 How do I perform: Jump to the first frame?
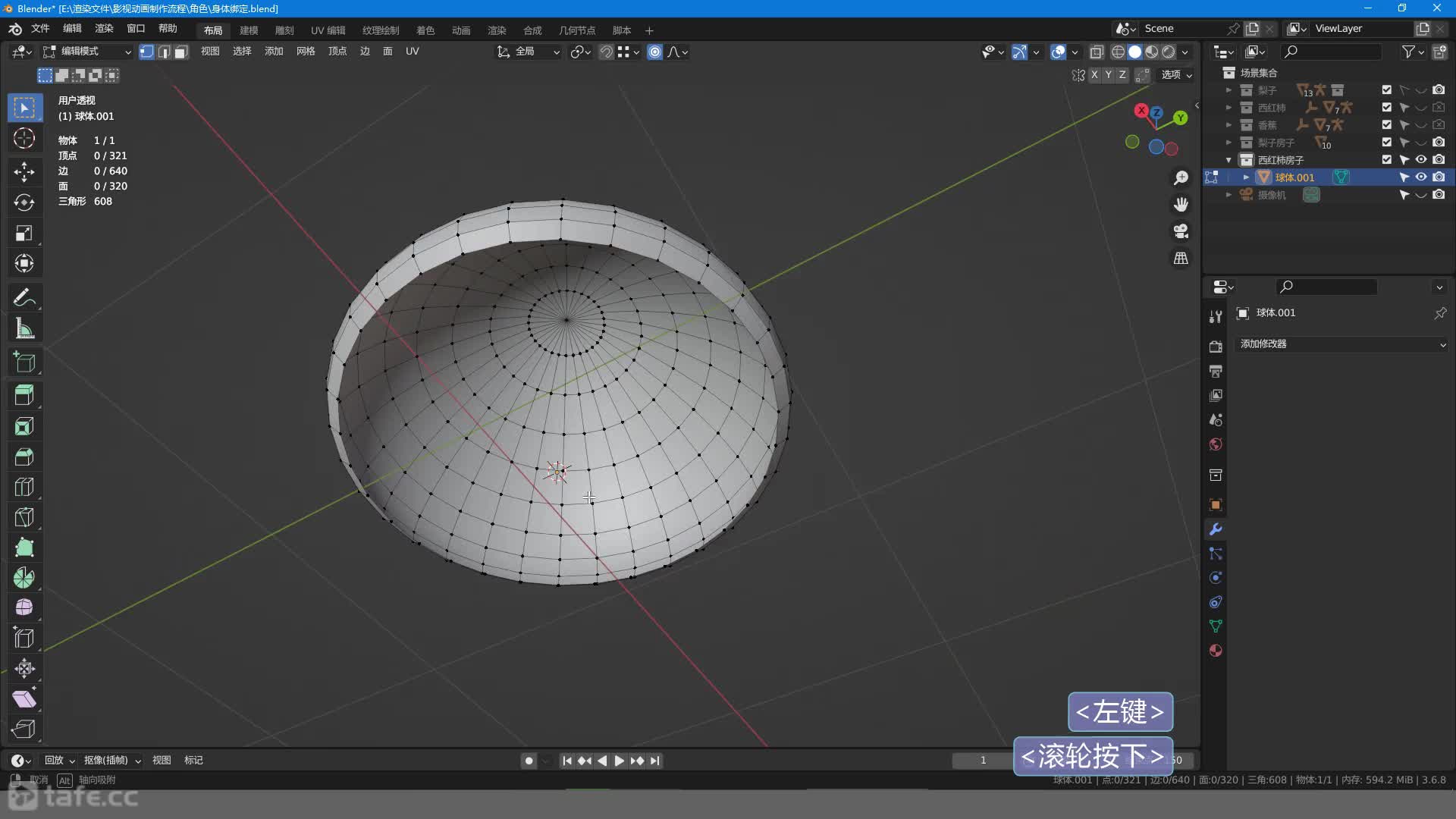click(x=566, y=761)
